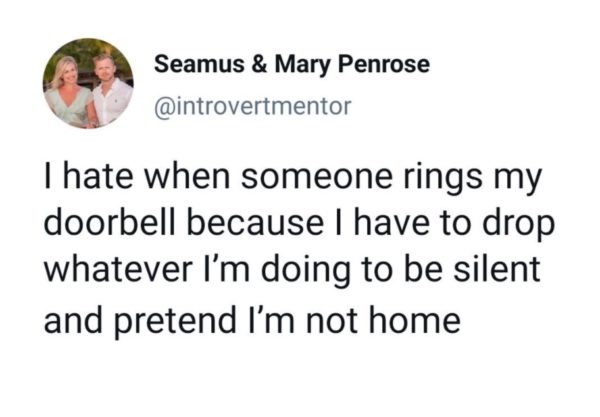This screenshot has height=417, width=600.
Task: Click the display name Seamus & Mary Penrose
Action: [x=292, y=66]
